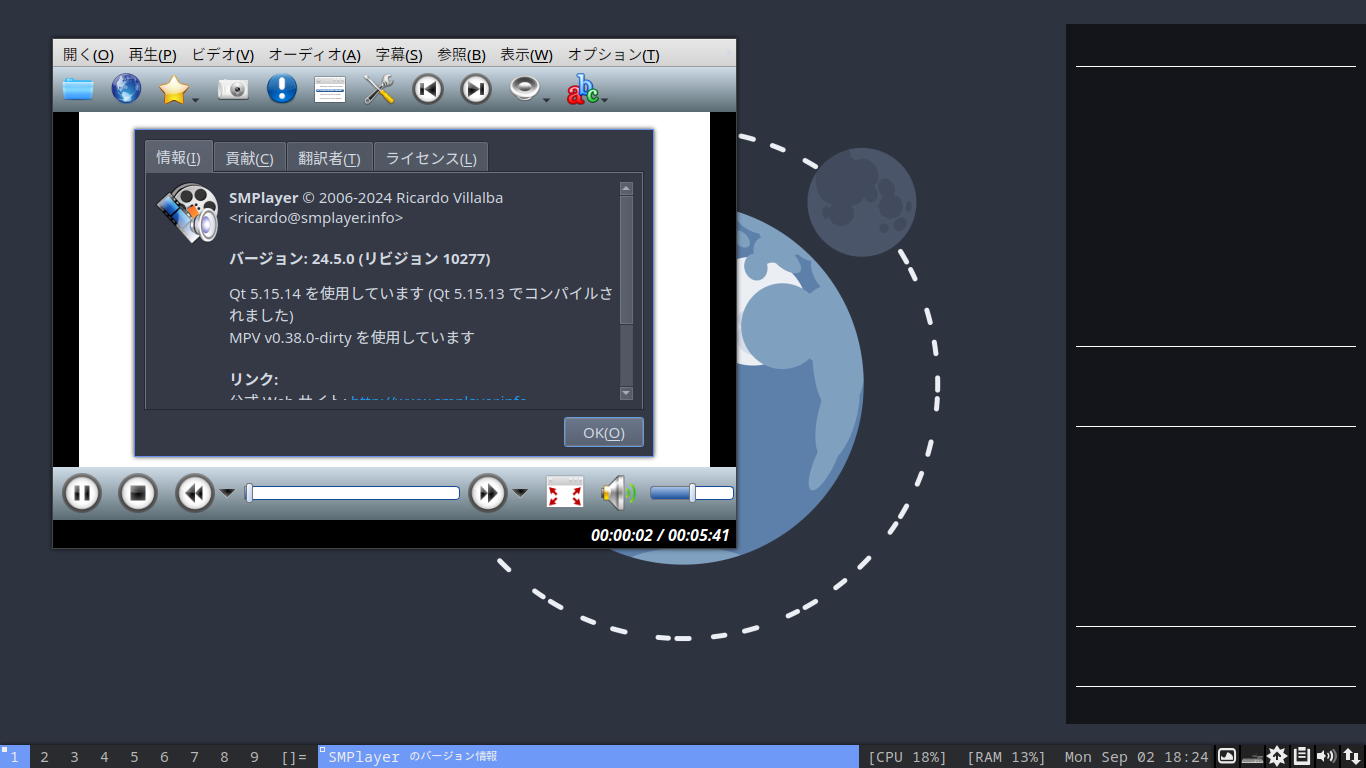Mute the volume with the speaker icon
Image resolution: width=1366 pixels, height=768 pixels.
click(x=618, y=492)
